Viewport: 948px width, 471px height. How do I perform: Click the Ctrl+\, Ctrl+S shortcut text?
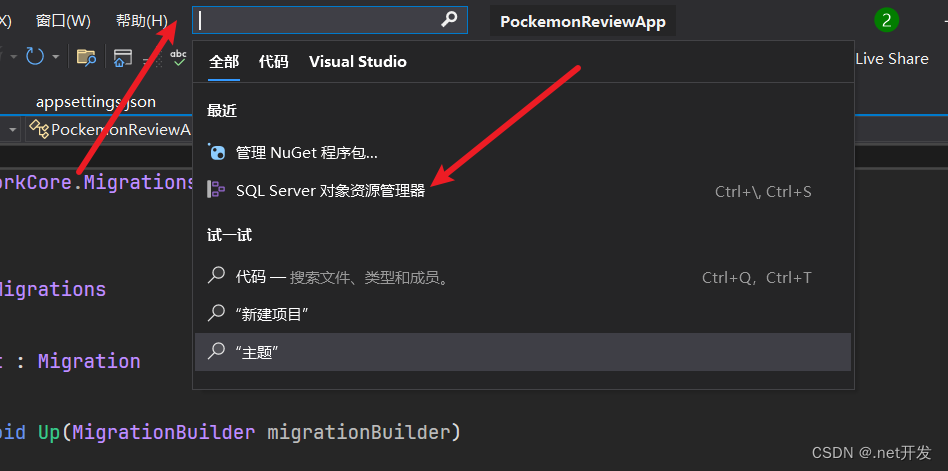[763, 192]
